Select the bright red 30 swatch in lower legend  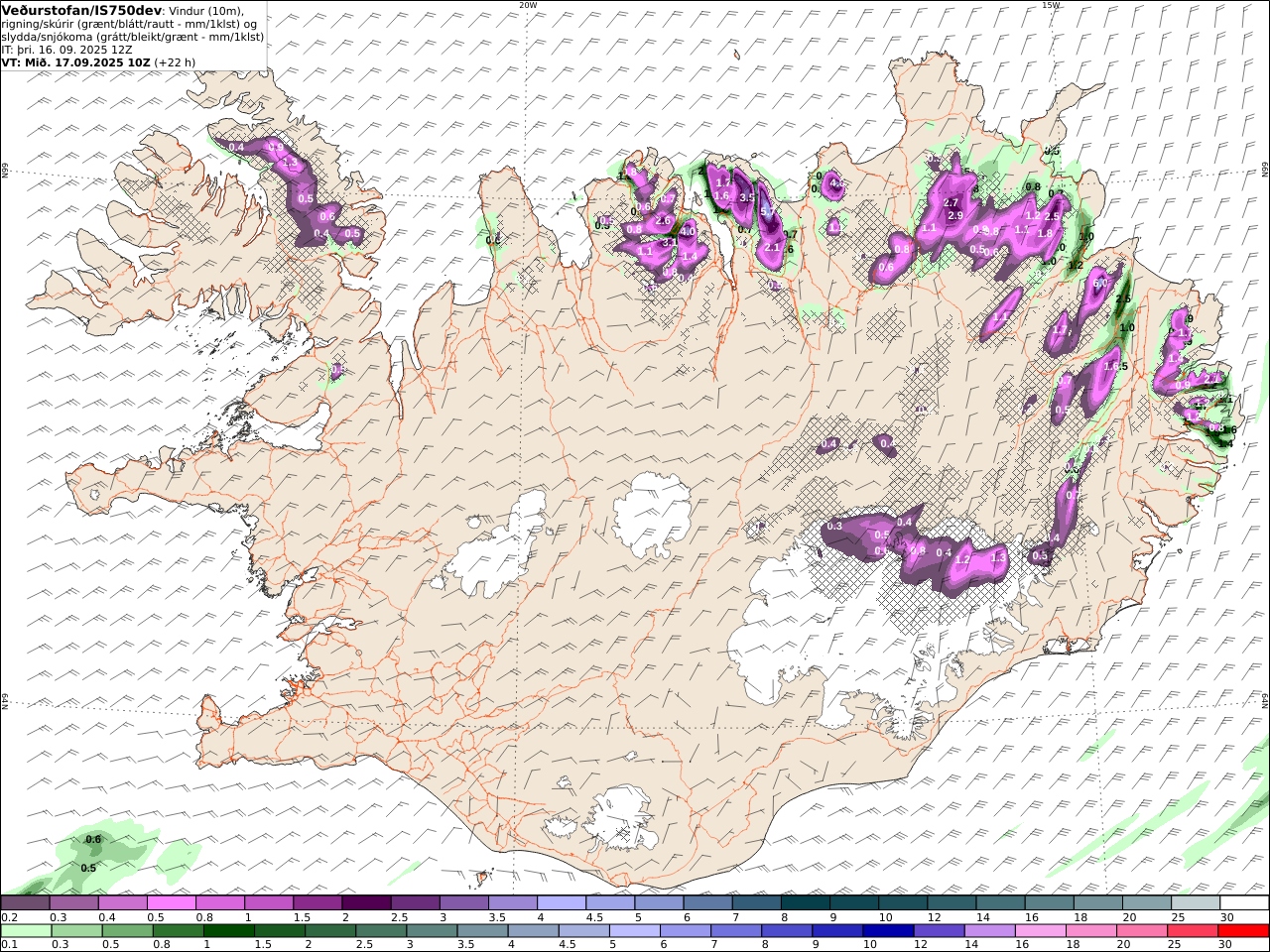click(1244, 930)
